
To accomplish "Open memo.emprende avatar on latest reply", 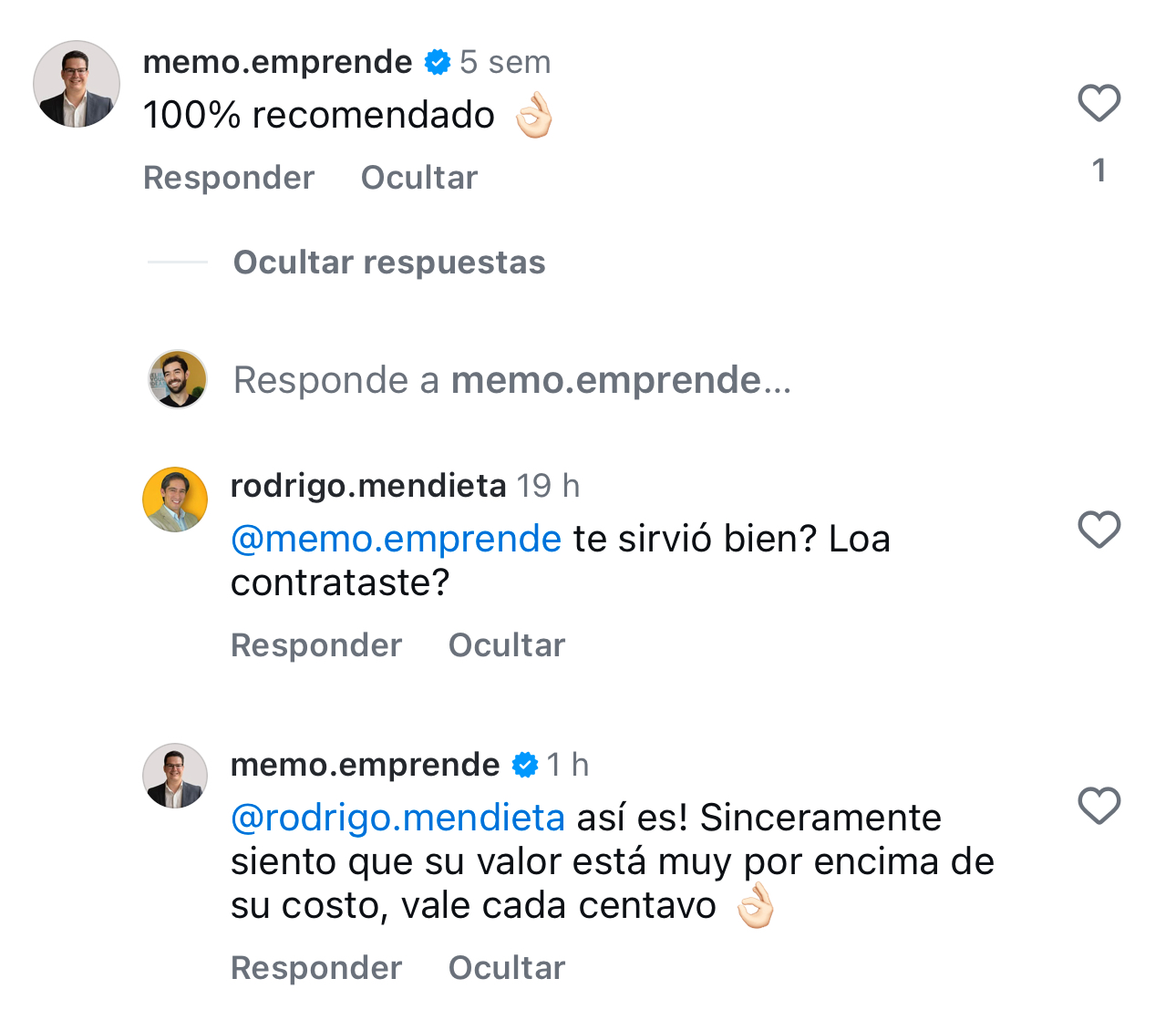I will point(175,776).
